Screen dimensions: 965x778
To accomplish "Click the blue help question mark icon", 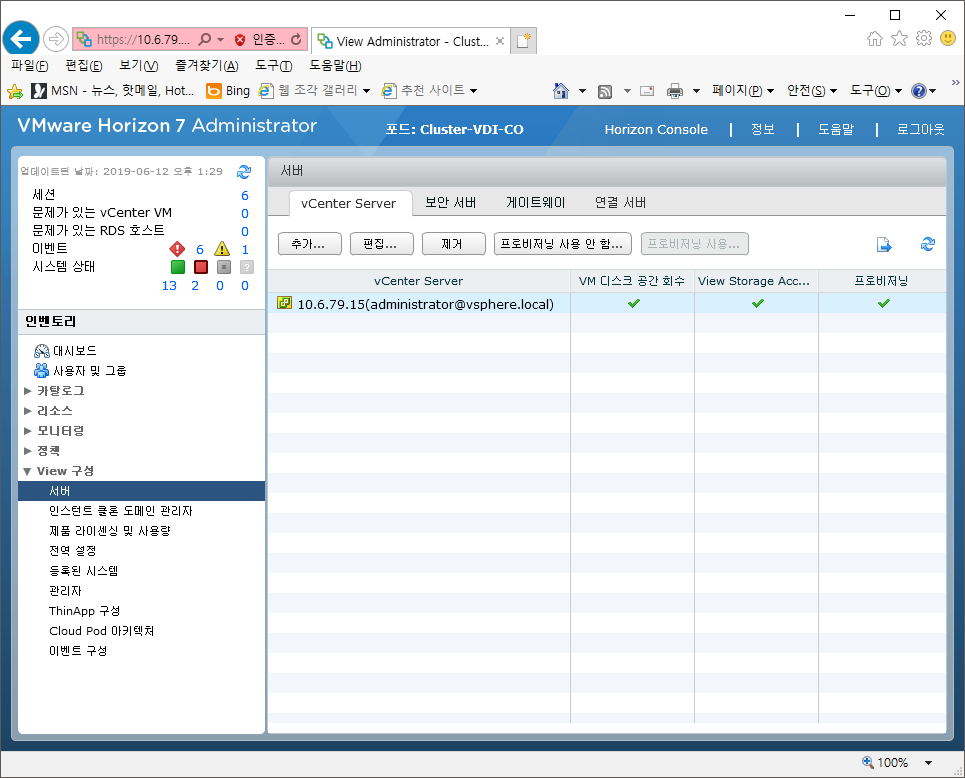I will pyautogui.click(x=919, y=91).
